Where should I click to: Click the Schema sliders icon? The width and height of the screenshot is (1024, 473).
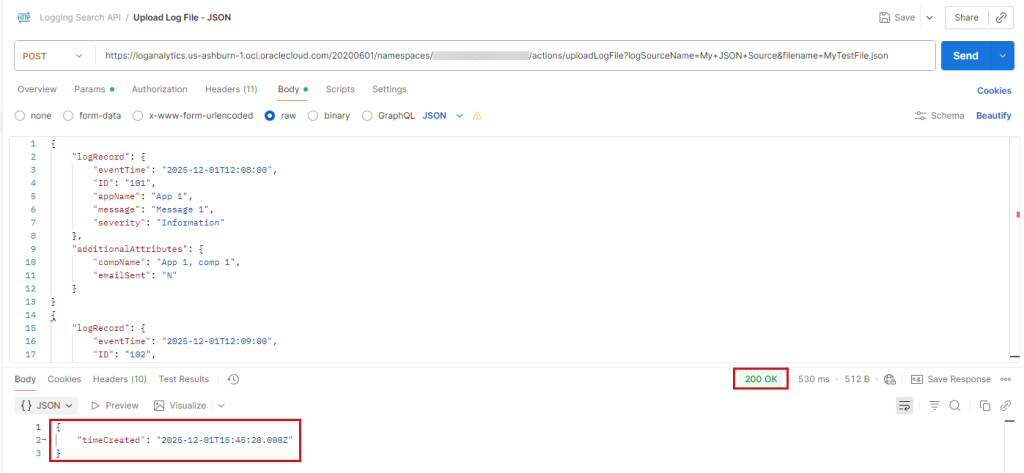[920, 116]
